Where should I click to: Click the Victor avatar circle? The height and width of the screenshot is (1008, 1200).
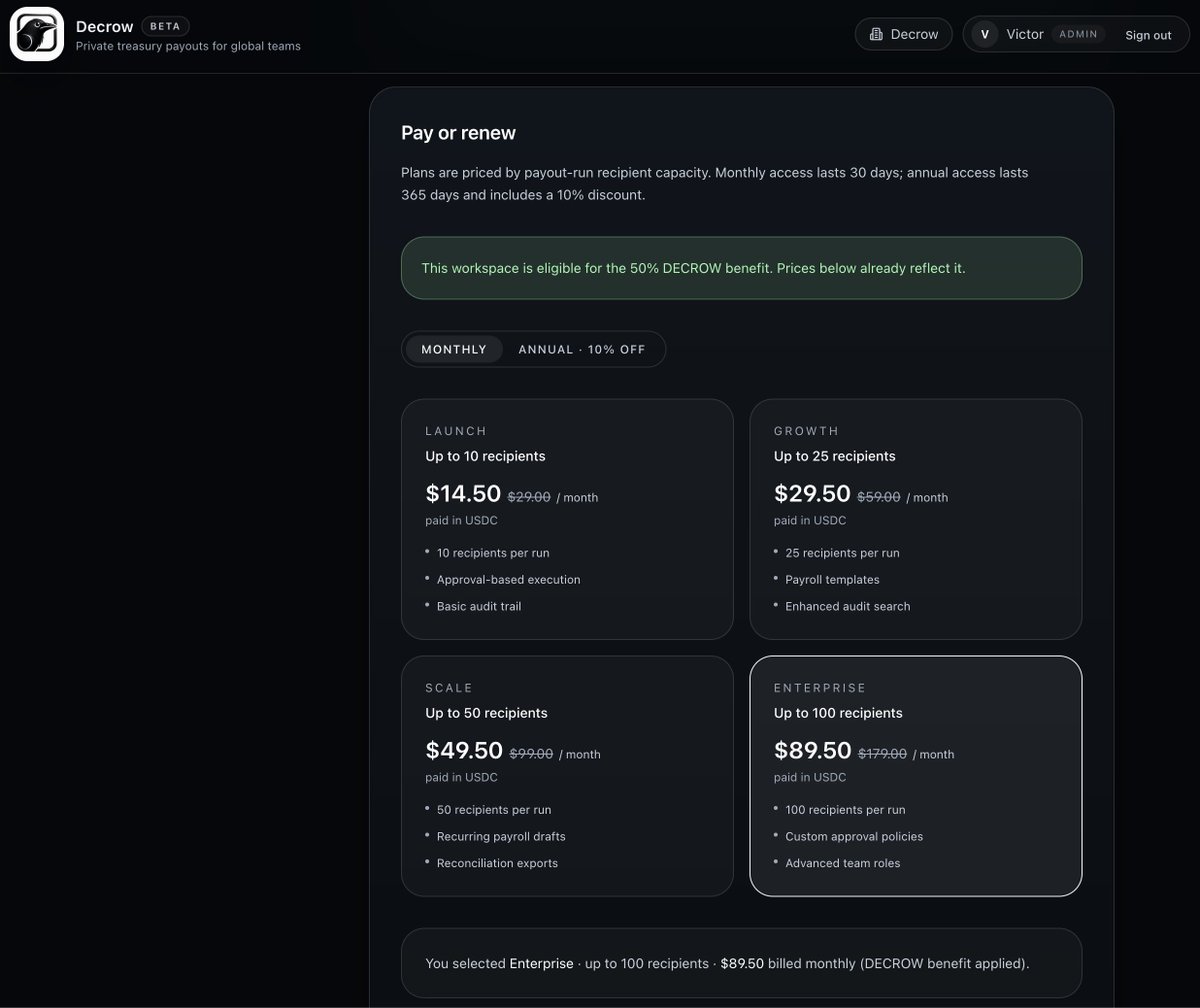[x=985, y=34]
